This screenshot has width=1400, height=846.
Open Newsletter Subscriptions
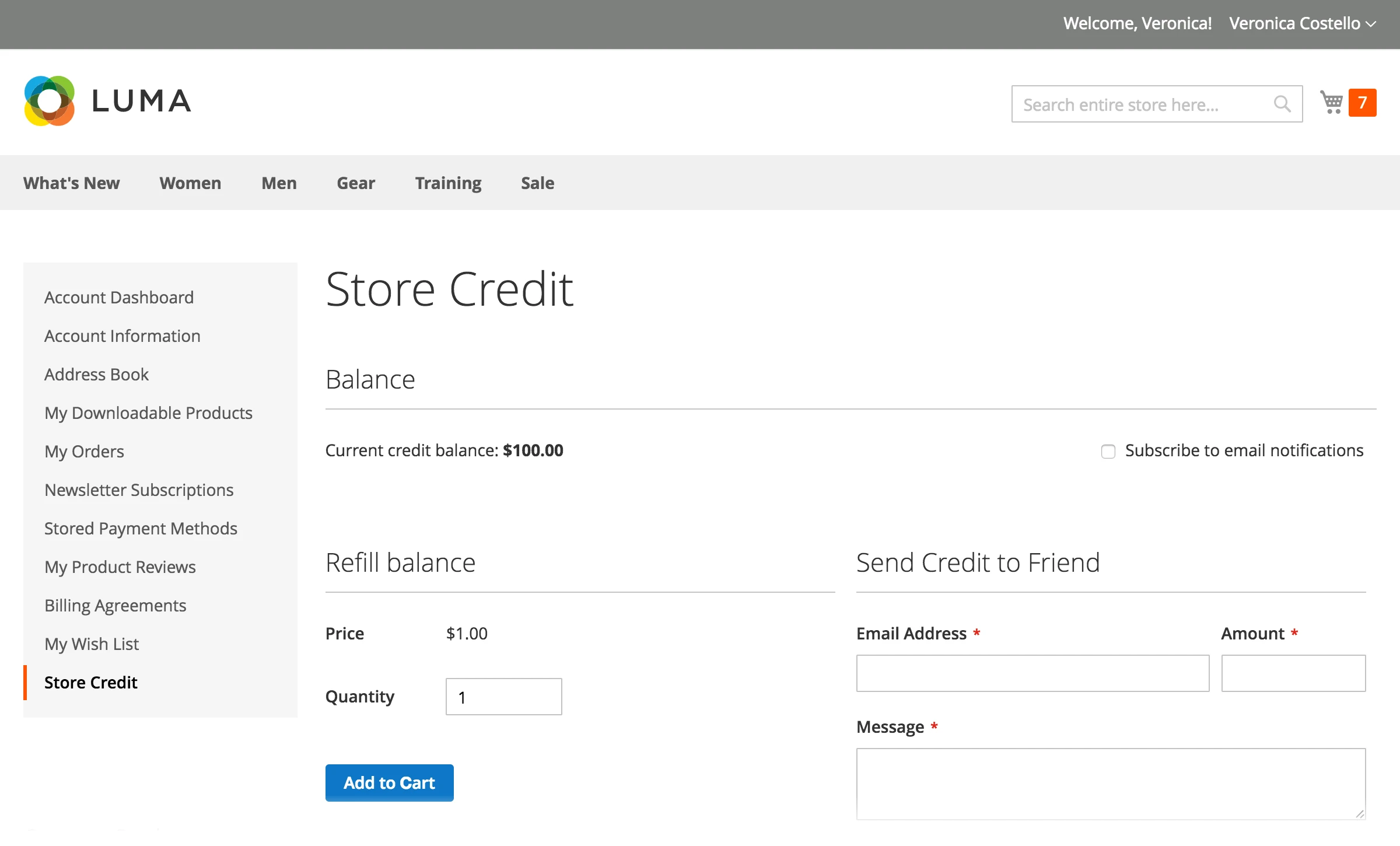[139, 490]
